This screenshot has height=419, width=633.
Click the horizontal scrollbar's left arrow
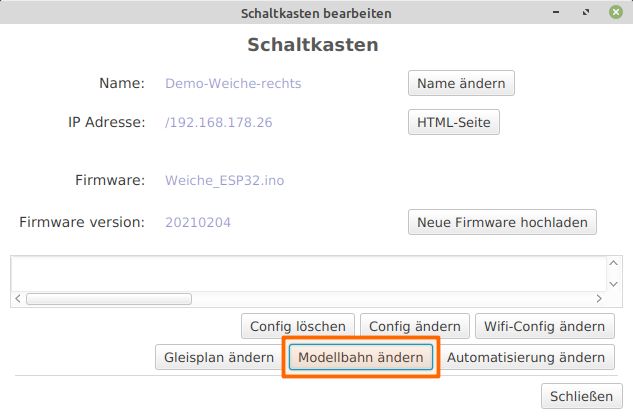pyautogui.click(x=18, y=298)
